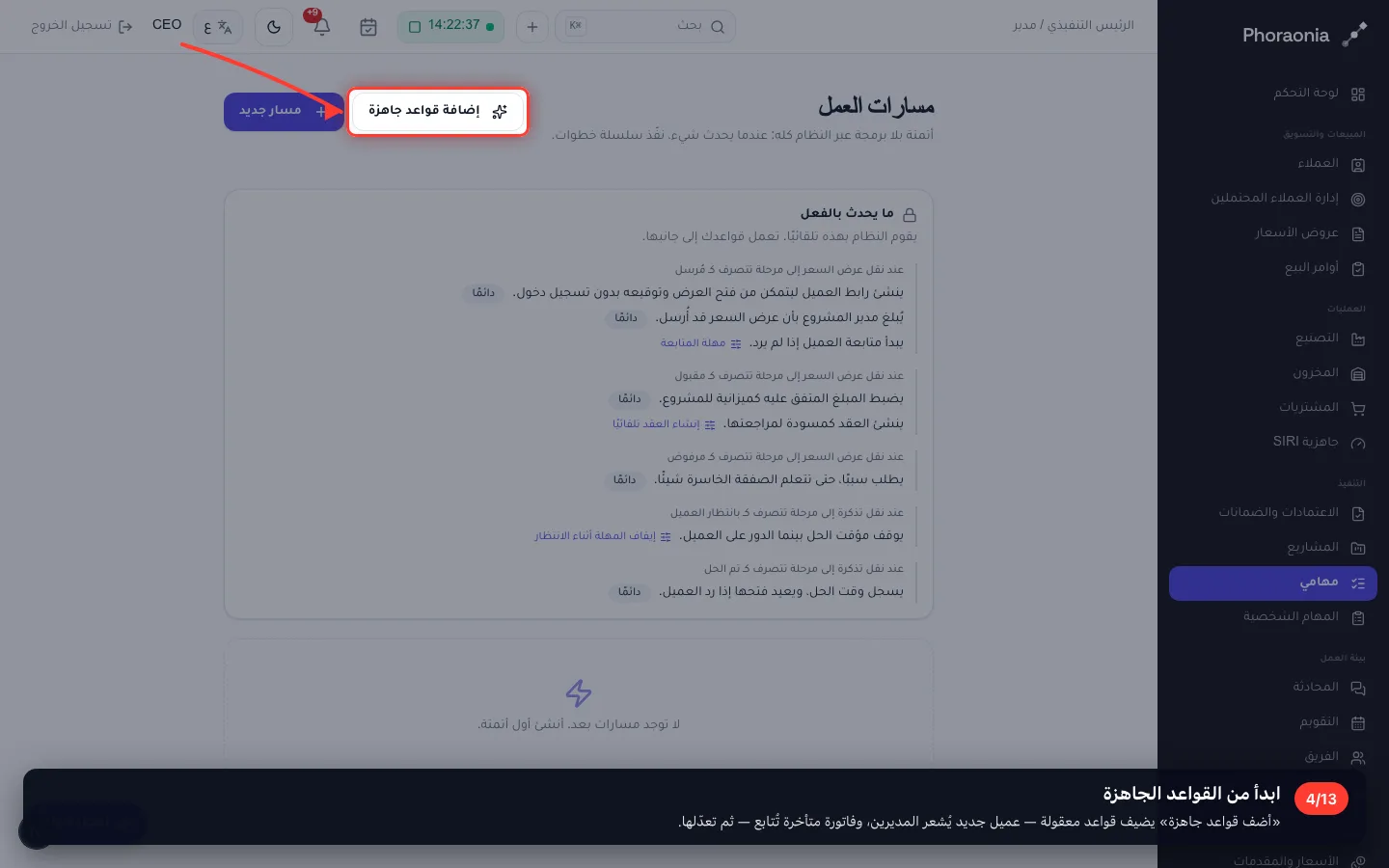The height and width of the screenshot is (868, 1389).
Task: Open العملاء customers icon in sidebar
Action: click(x=1358, y=165)
